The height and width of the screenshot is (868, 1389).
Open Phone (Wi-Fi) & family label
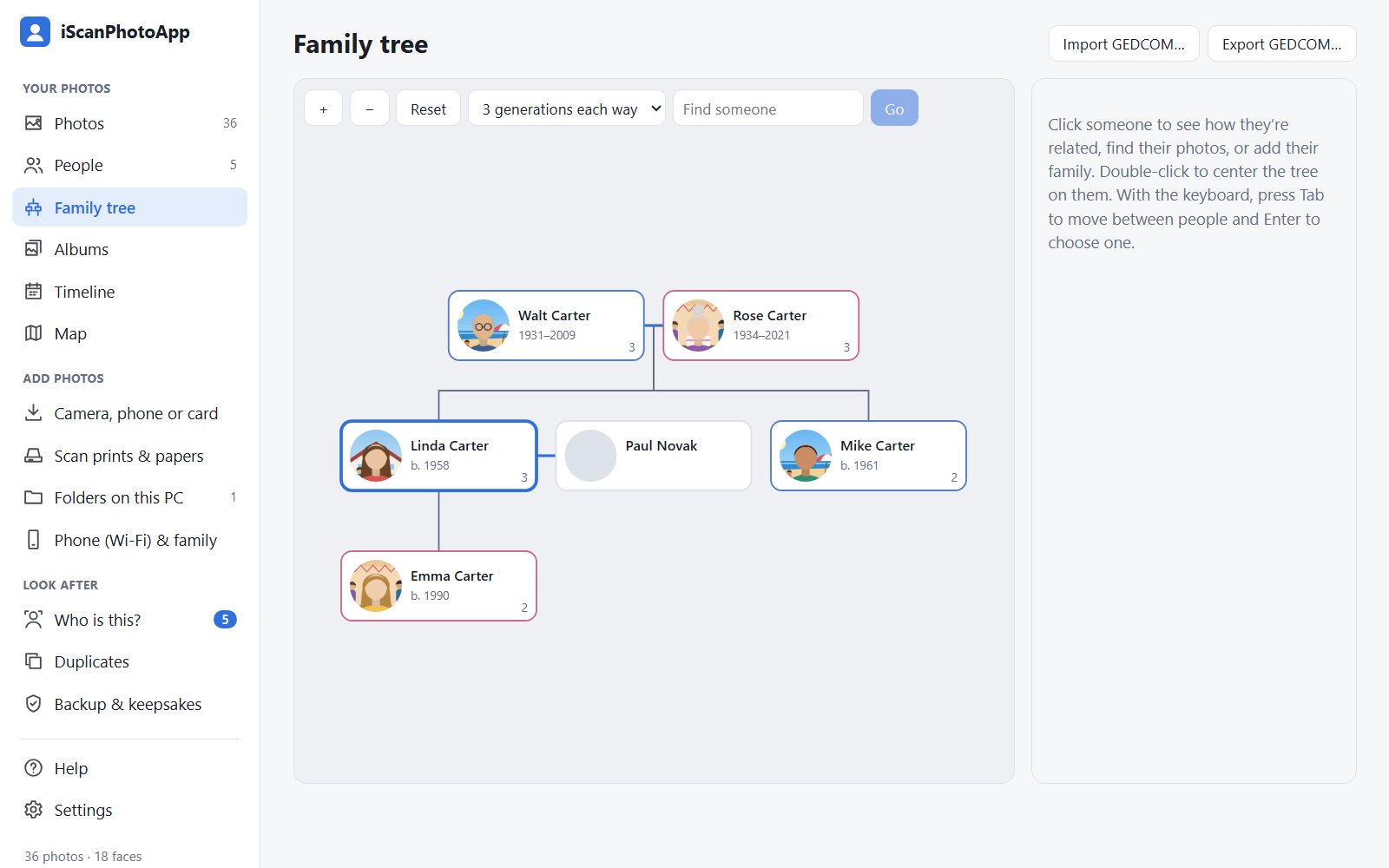135,540
